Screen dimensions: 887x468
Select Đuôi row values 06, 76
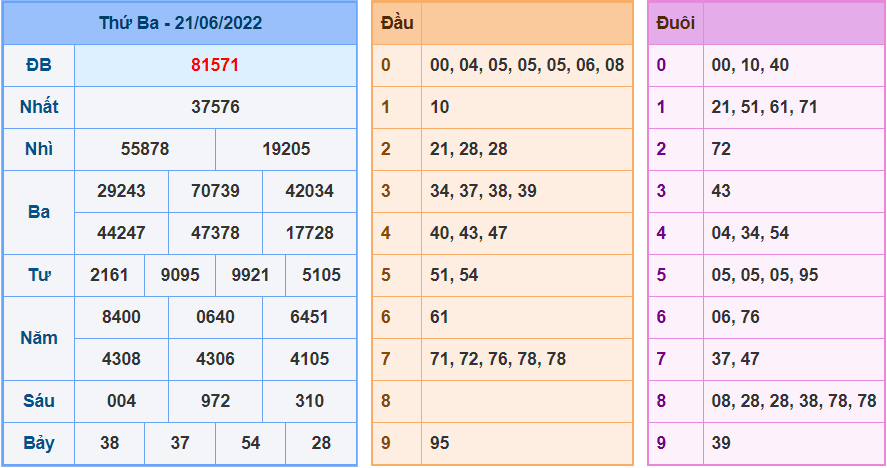735,317
